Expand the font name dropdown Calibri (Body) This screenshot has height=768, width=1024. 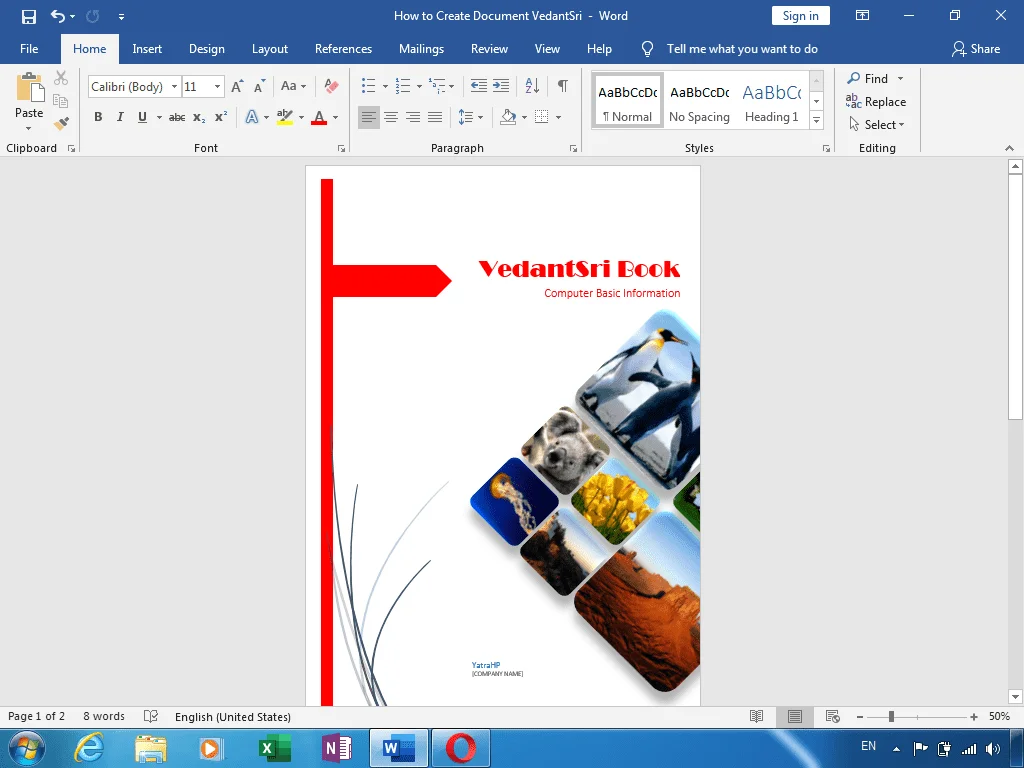click(174, 86)
